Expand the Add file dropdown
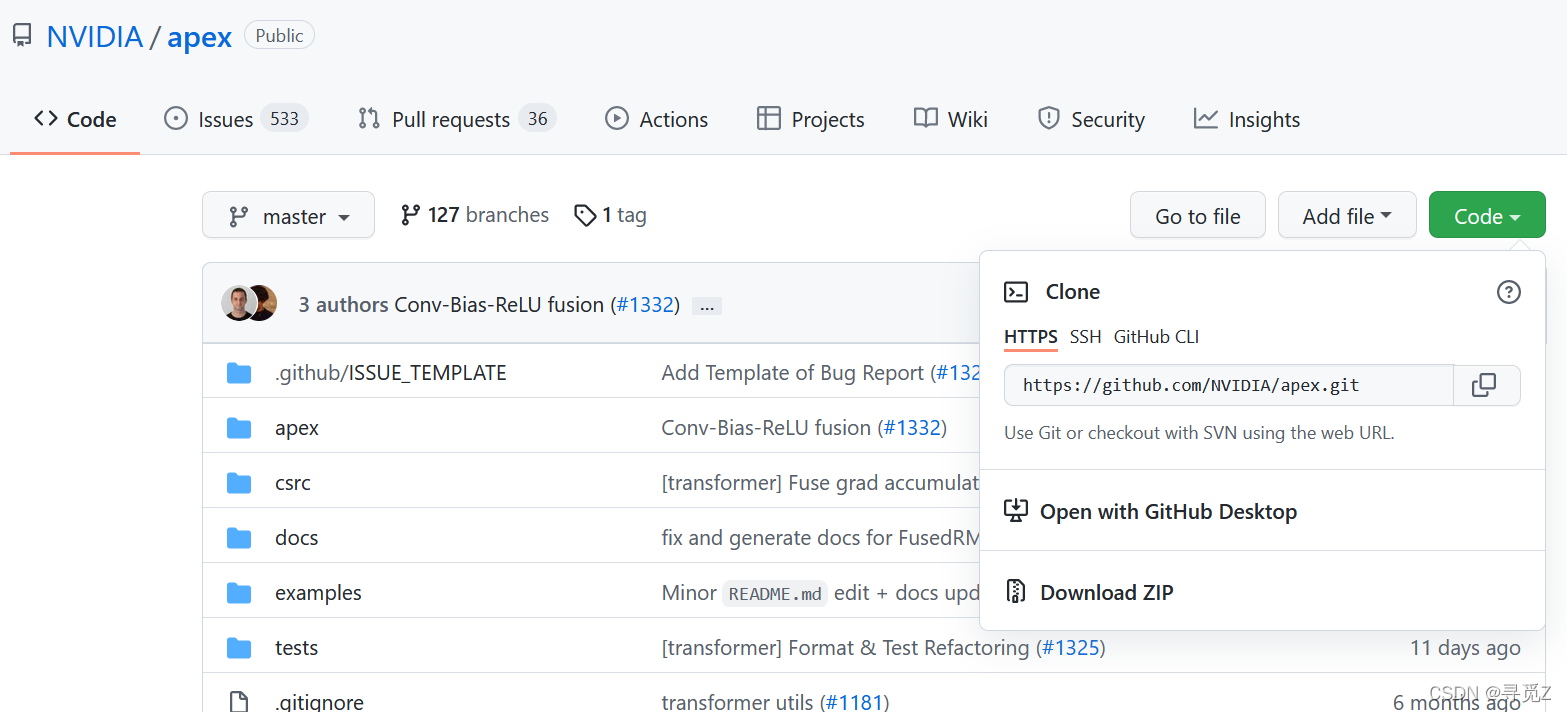 pos(1346,216)
